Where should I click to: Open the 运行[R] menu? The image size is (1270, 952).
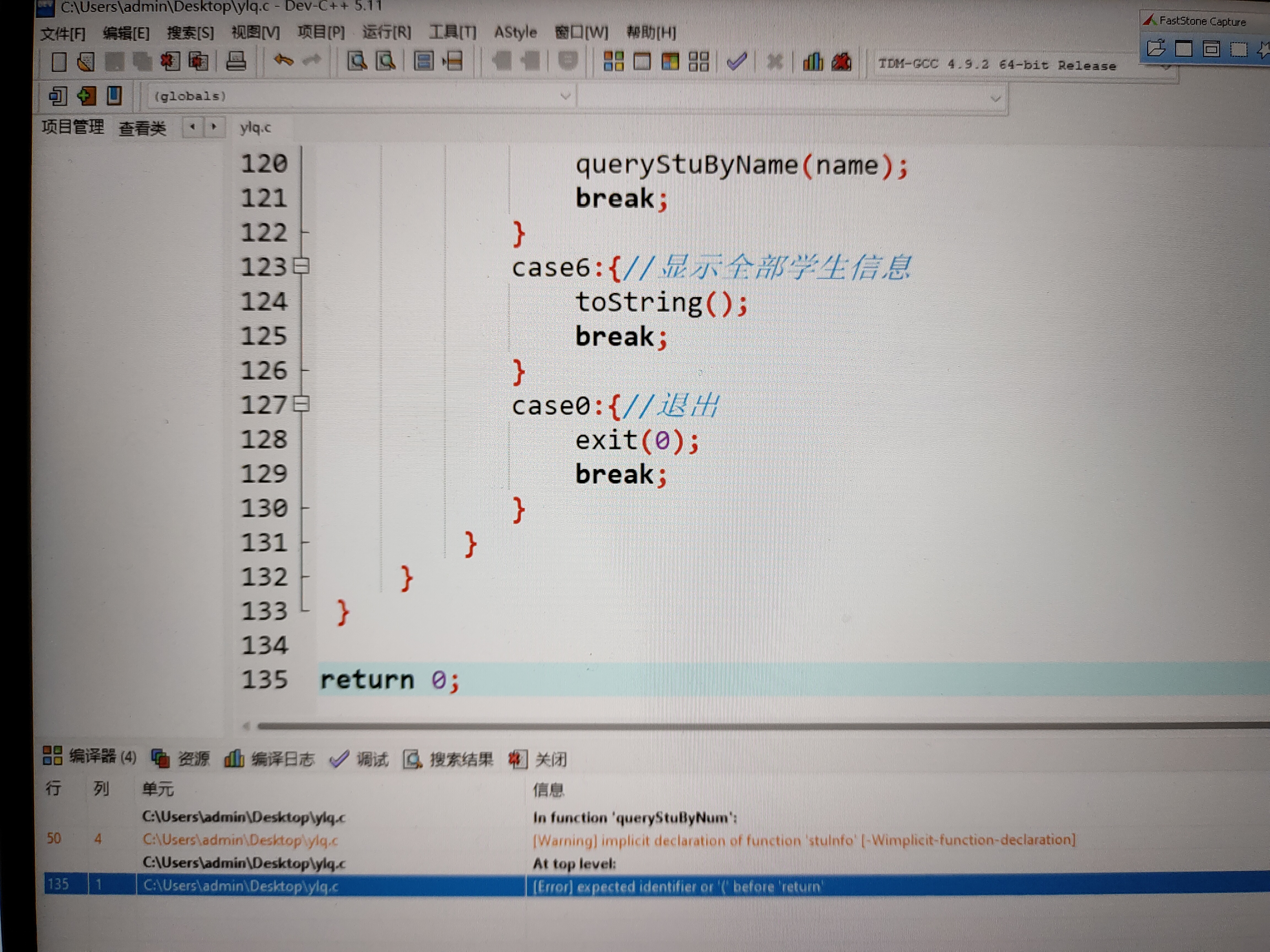(x=386, y=32)
